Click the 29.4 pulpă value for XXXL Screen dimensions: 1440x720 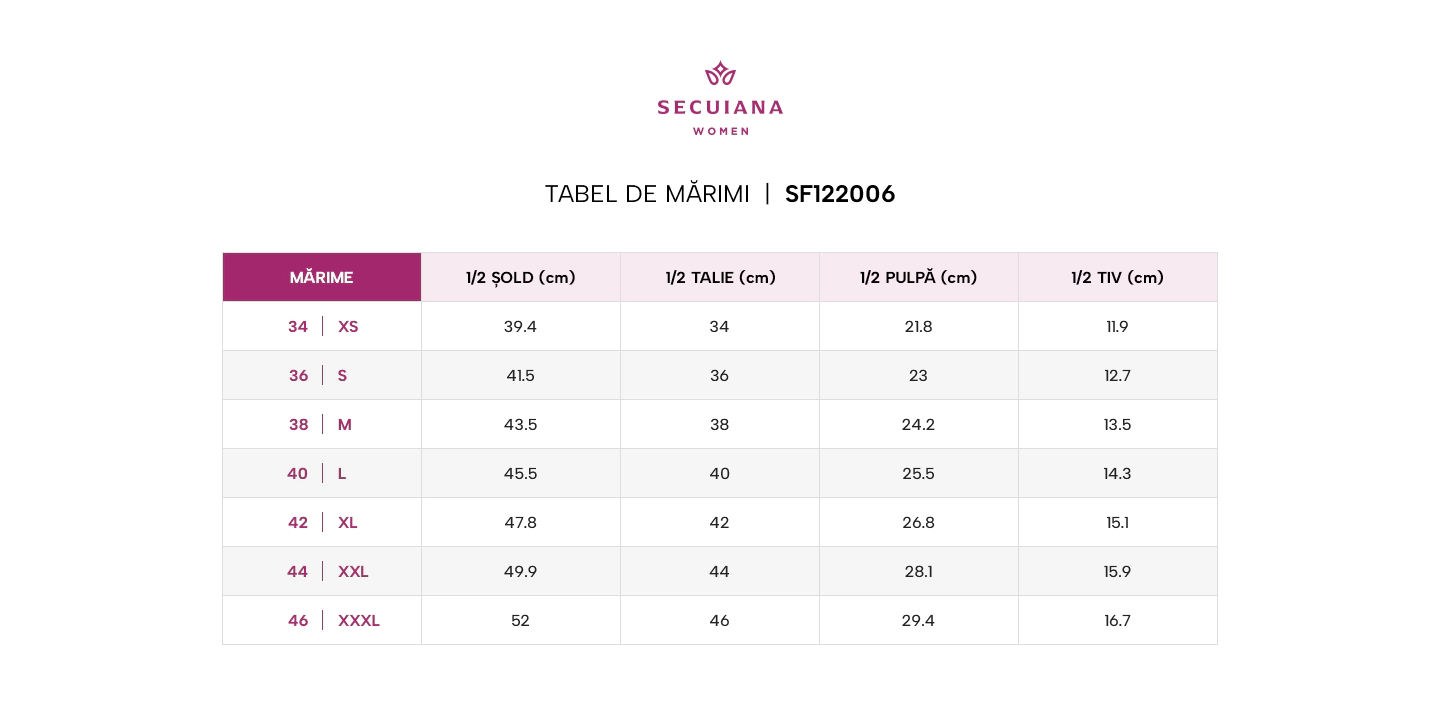point(919,620)
